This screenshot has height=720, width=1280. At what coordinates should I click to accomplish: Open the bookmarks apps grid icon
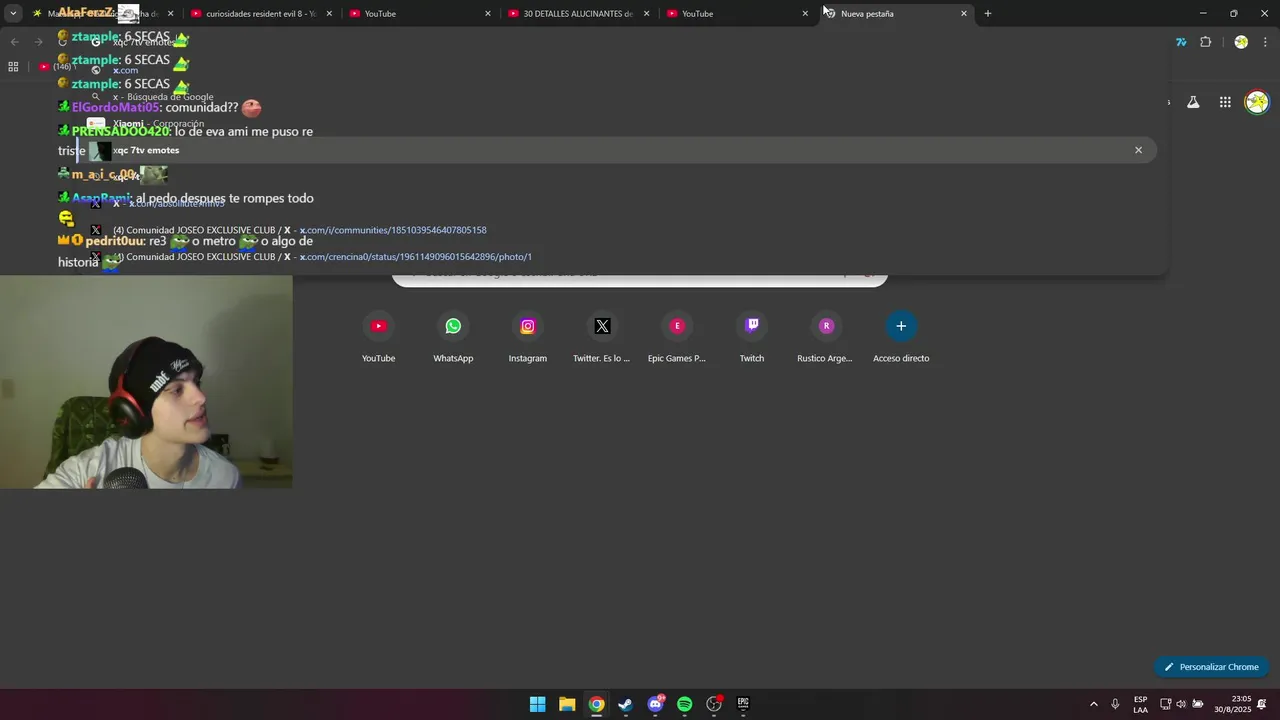(x=13, y=67)
